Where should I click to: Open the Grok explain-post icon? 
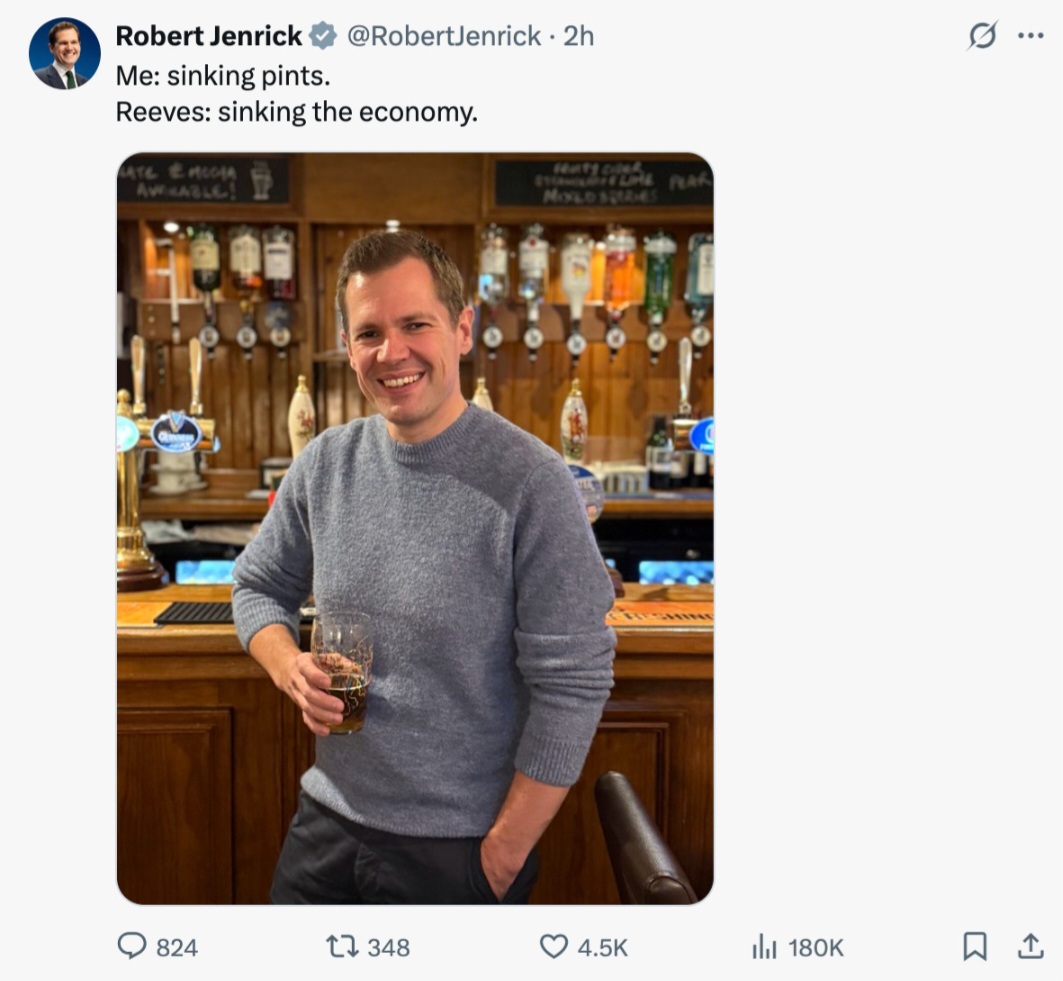point(982,36)
